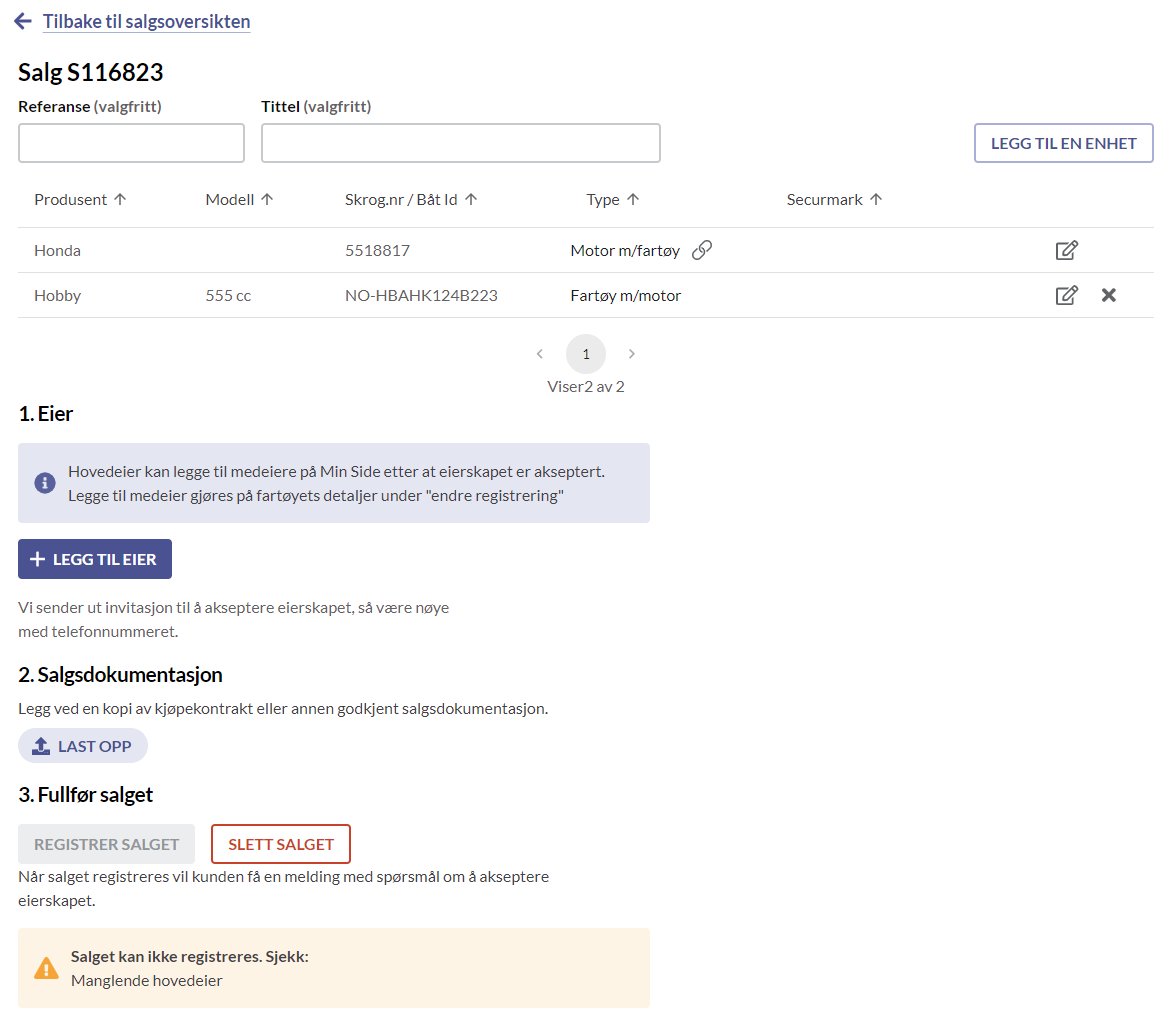Screen dimensions: 1168x1019
Task: Select page 1 in the pagination control
Action: [x=585, y=353]
